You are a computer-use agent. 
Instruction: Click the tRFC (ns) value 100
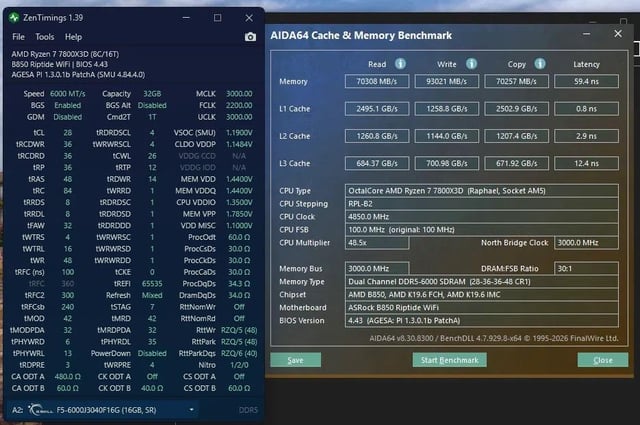tap(67, 272)
